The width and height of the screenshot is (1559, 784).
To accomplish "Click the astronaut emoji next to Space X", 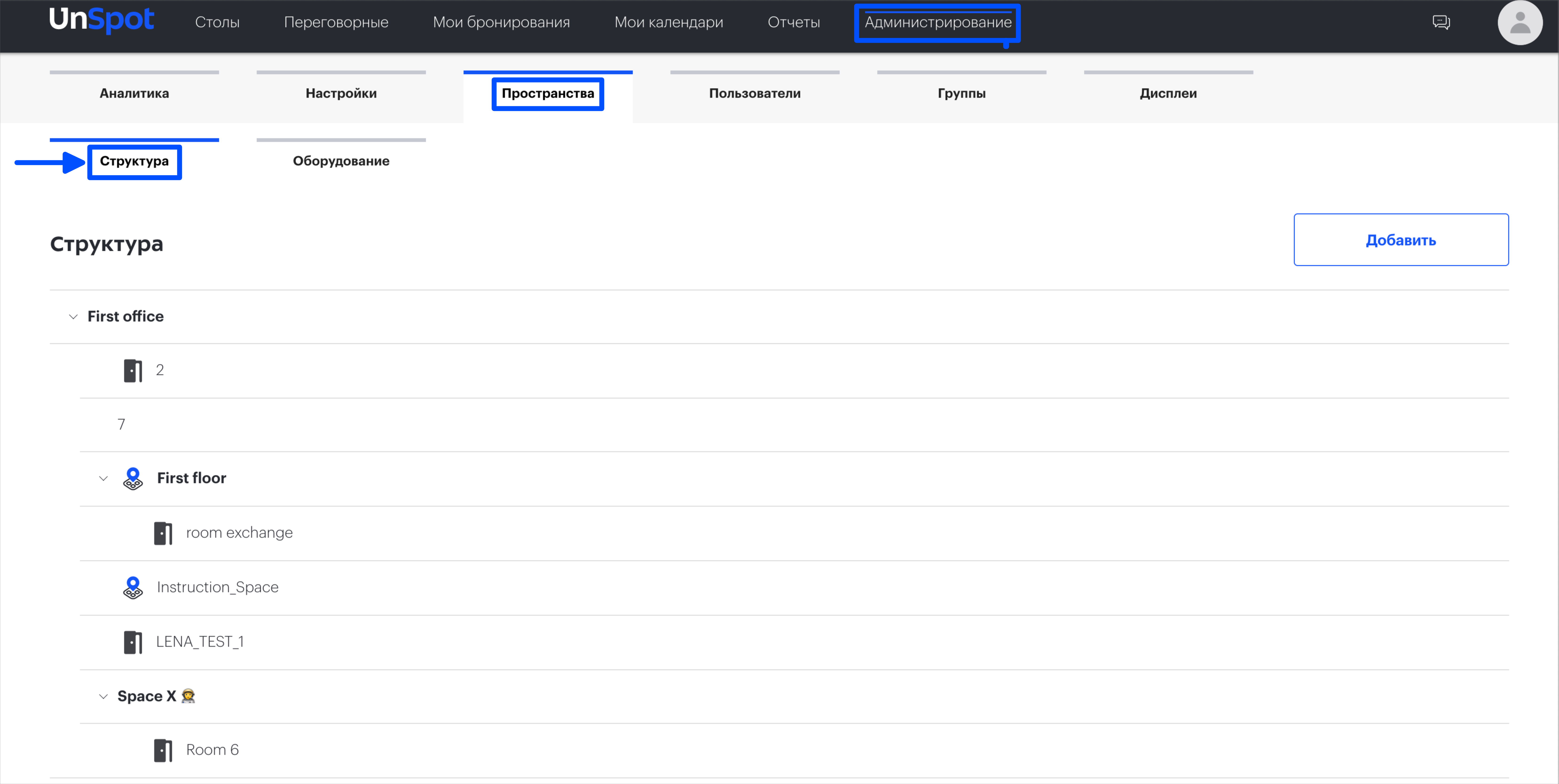I will [x=188, y=696].
